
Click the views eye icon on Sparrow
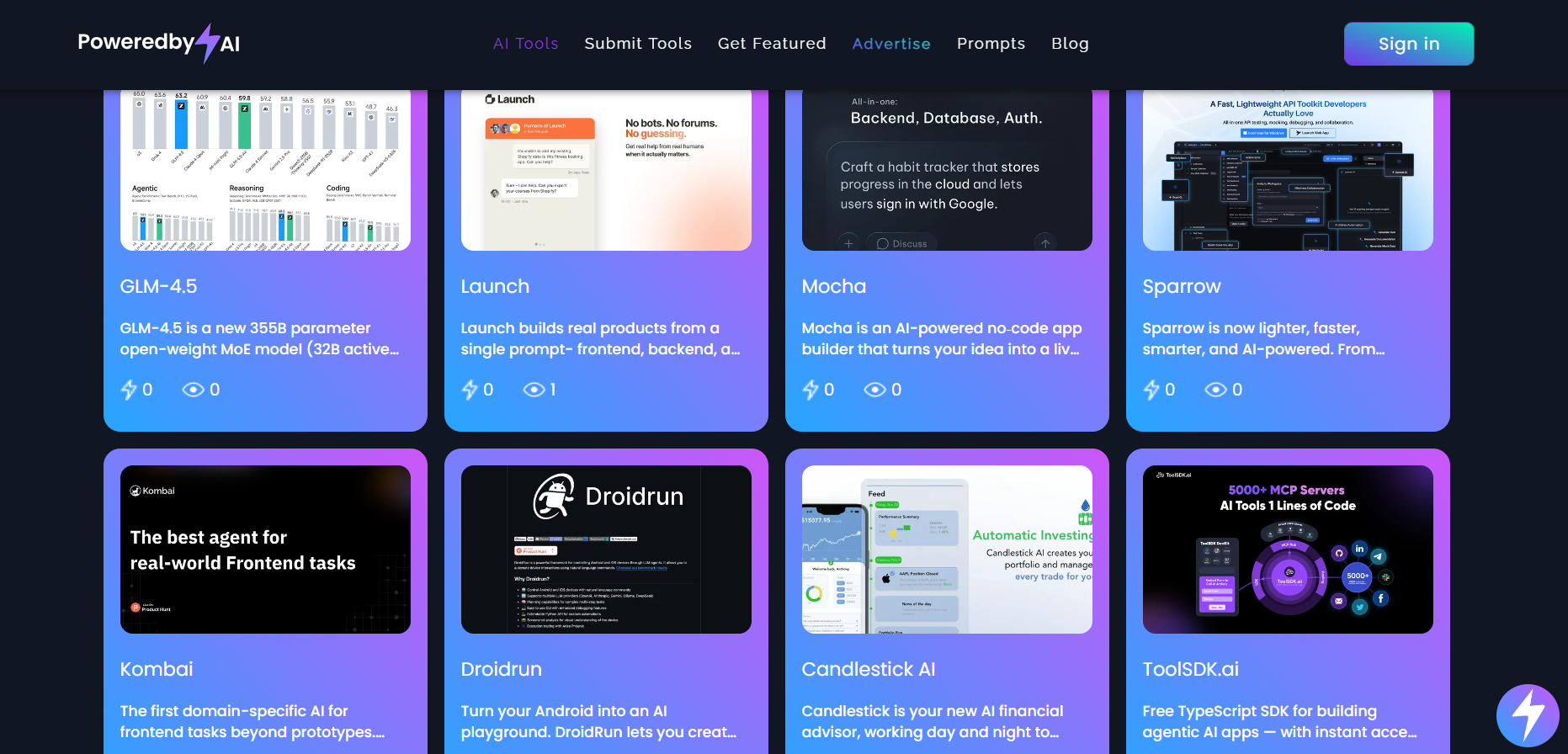point(1216,390)
